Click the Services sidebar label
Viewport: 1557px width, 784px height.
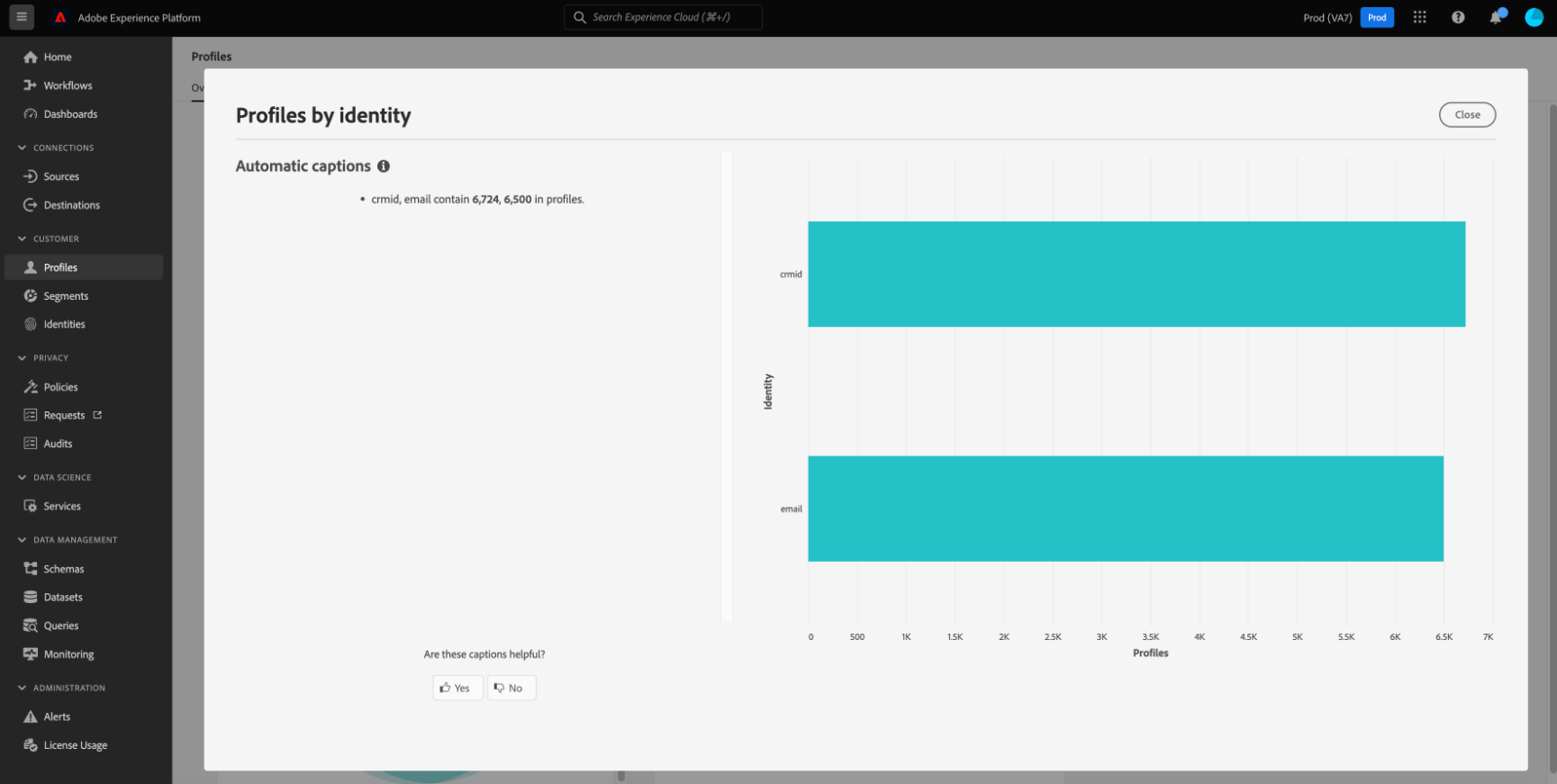coord(62,506)
